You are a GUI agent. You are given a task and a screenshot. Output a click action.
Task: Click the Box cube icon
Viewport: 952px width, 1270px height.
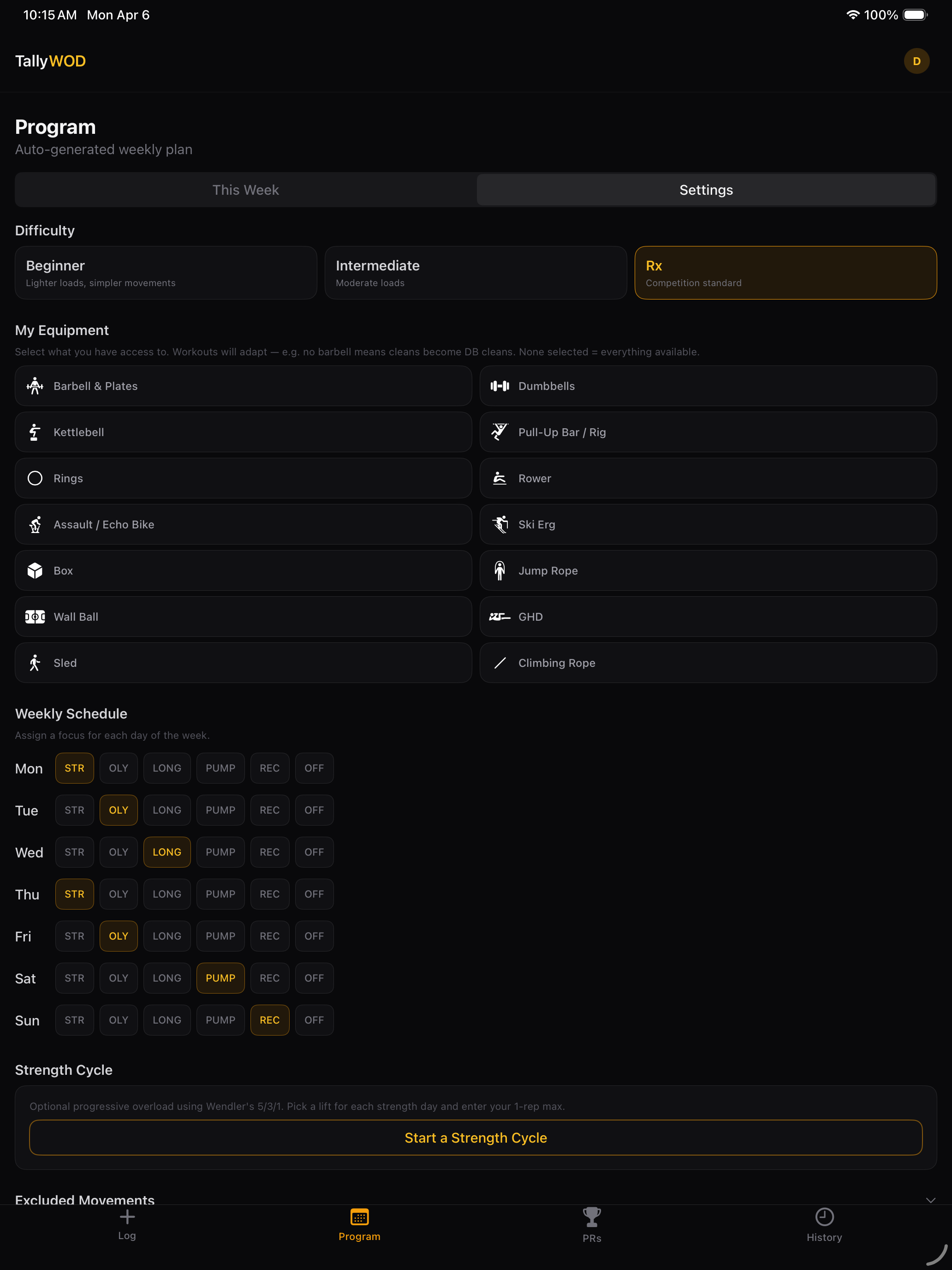pos(35,571)
